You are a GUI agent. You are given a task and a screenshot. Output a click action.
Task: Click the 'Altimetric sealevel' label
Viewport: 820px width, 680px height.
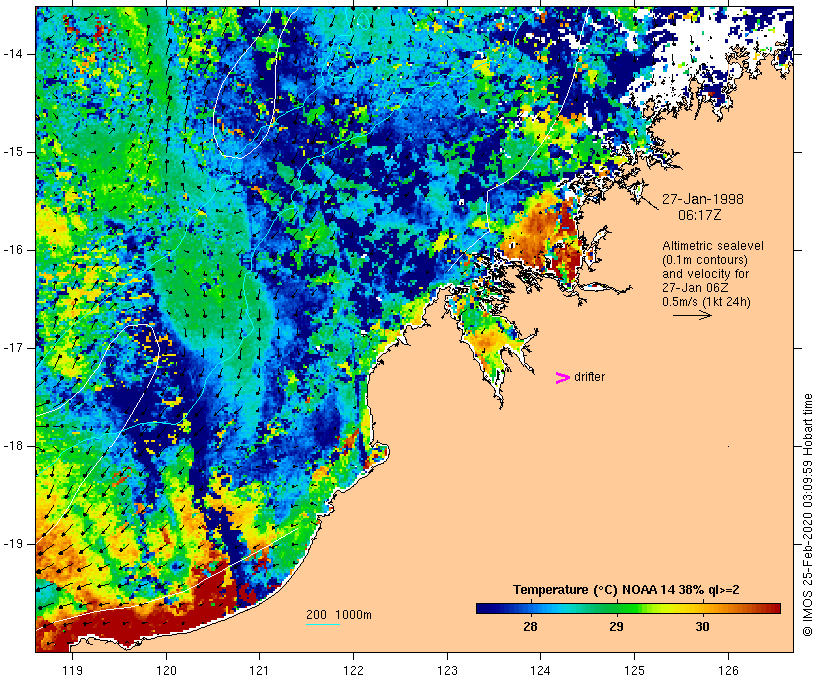713,246
